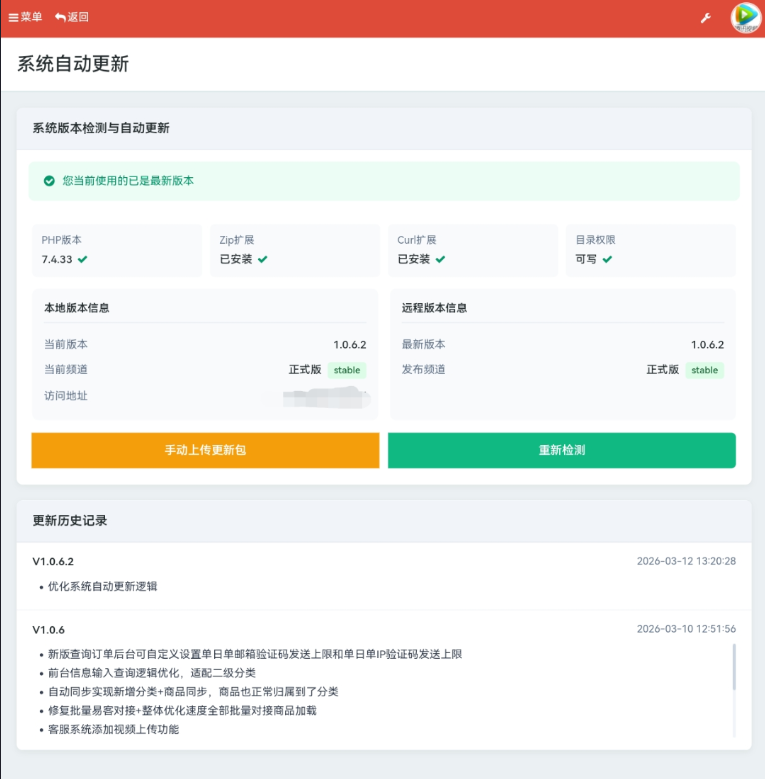Click the 2026-03-12 13:20:28 timestamp
The width and height of the screenshot is (765, 779).
click(686, 561)
